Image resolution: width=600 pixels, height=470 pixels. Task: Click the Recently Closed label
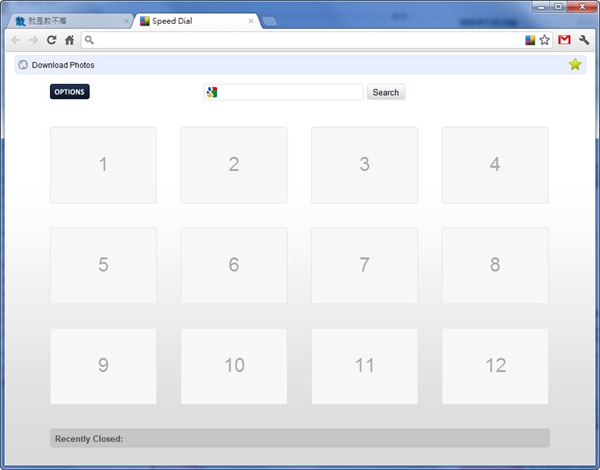pos(89,439)
